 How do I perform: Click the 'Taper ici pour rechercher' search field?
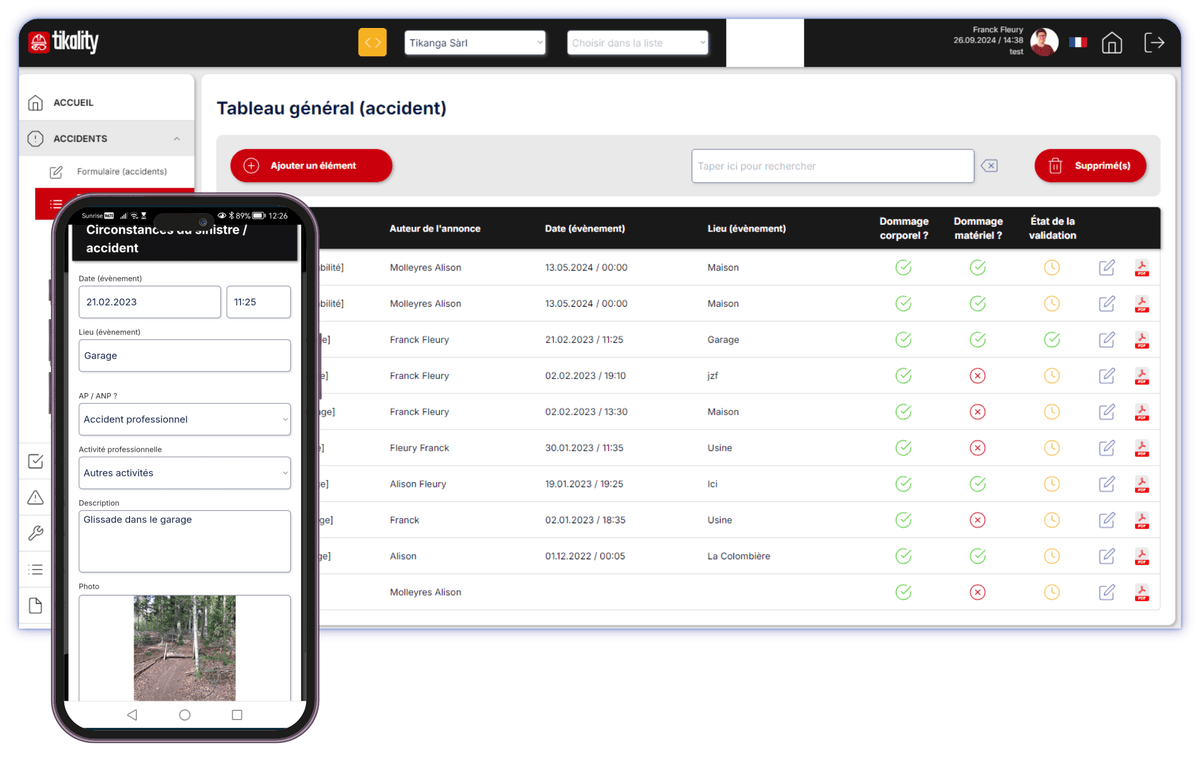click(x=832, y=166)
